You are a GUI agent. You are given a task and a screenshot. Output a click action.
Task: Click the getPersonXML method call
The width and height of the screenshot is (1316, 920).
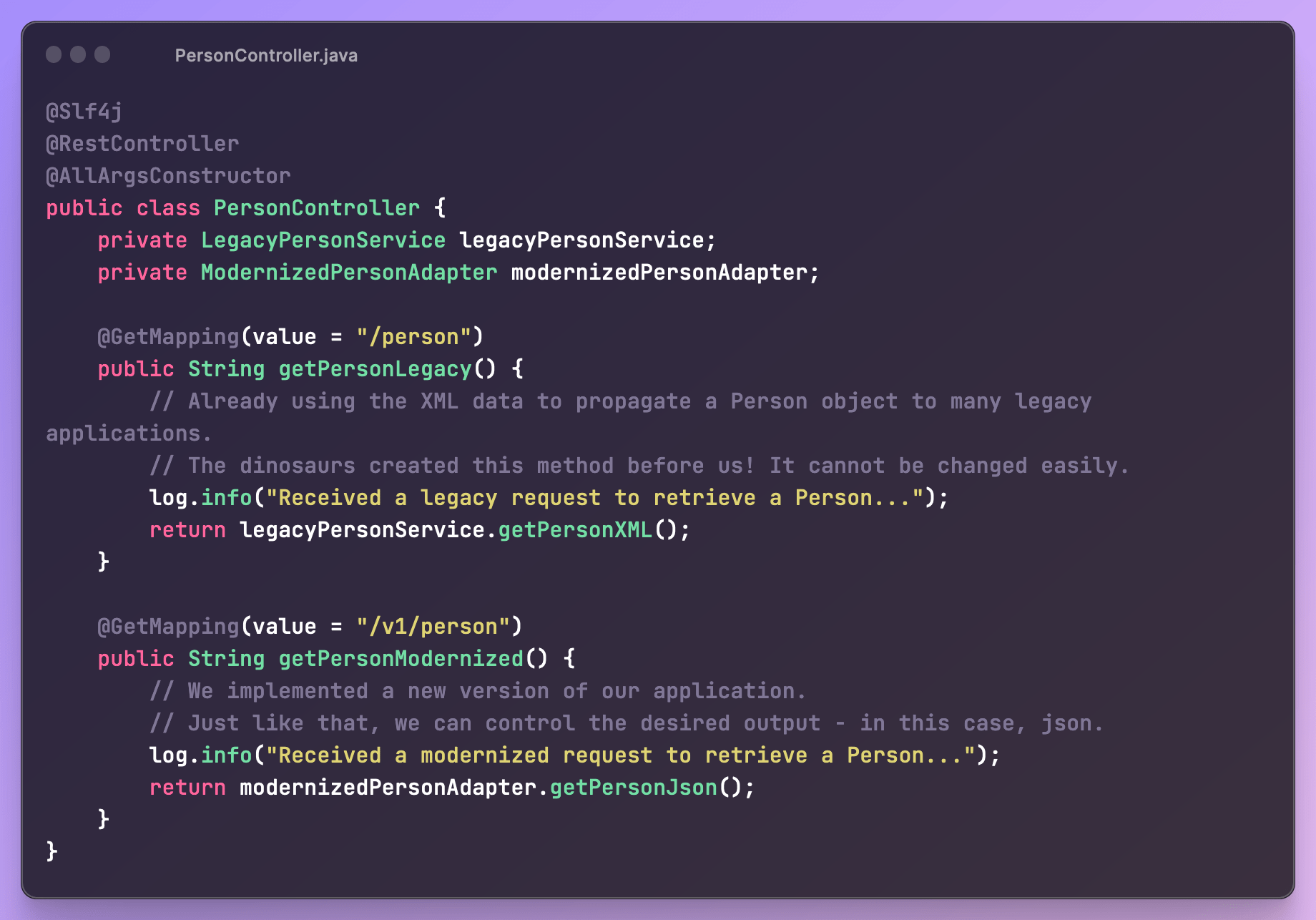coord(575,530)
